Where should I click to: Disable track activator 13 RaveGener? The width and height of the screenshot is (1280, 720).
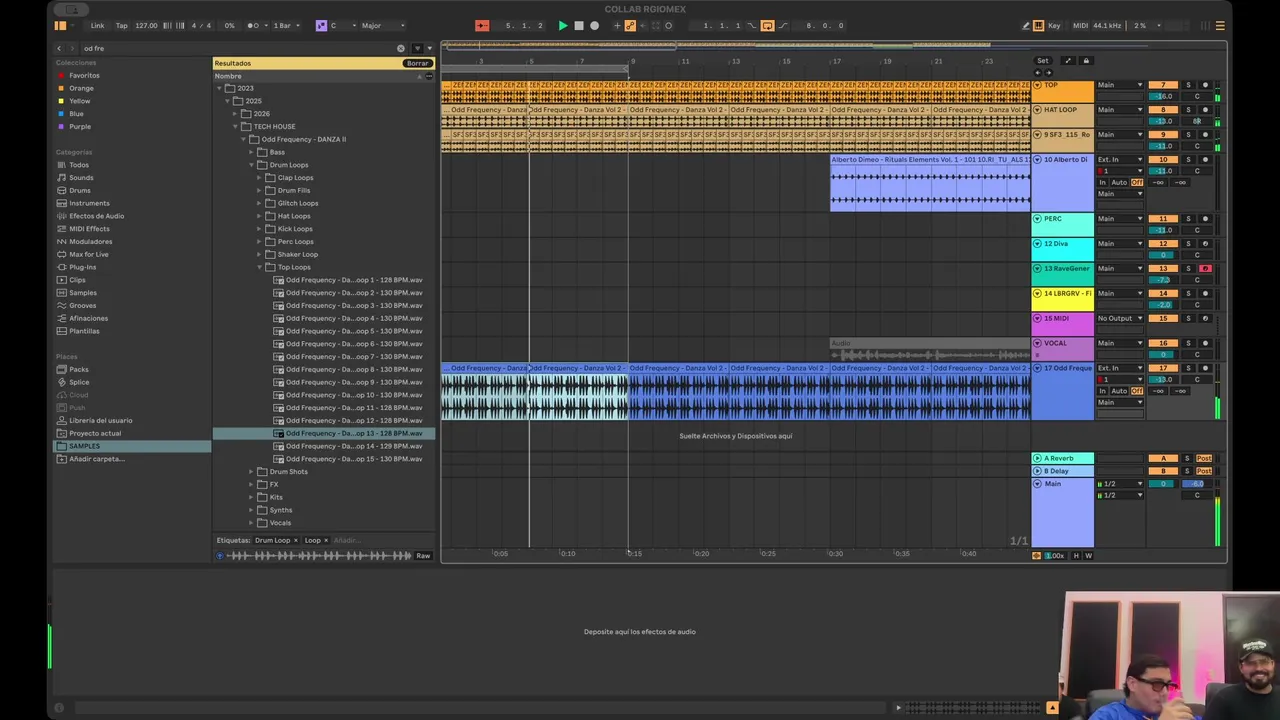pos(1163,269)
